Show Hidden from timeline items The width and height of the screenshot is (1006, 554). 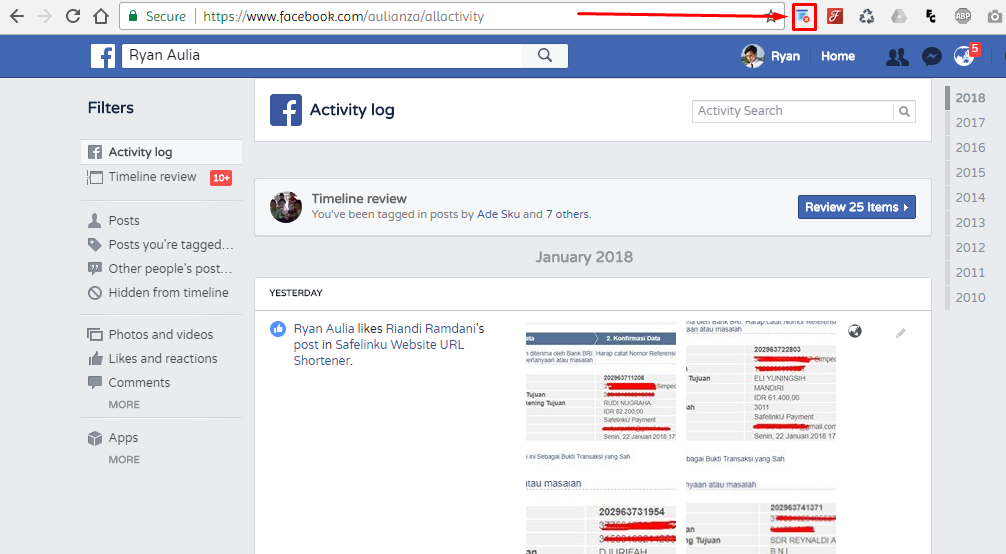click(x=158, y=293)
